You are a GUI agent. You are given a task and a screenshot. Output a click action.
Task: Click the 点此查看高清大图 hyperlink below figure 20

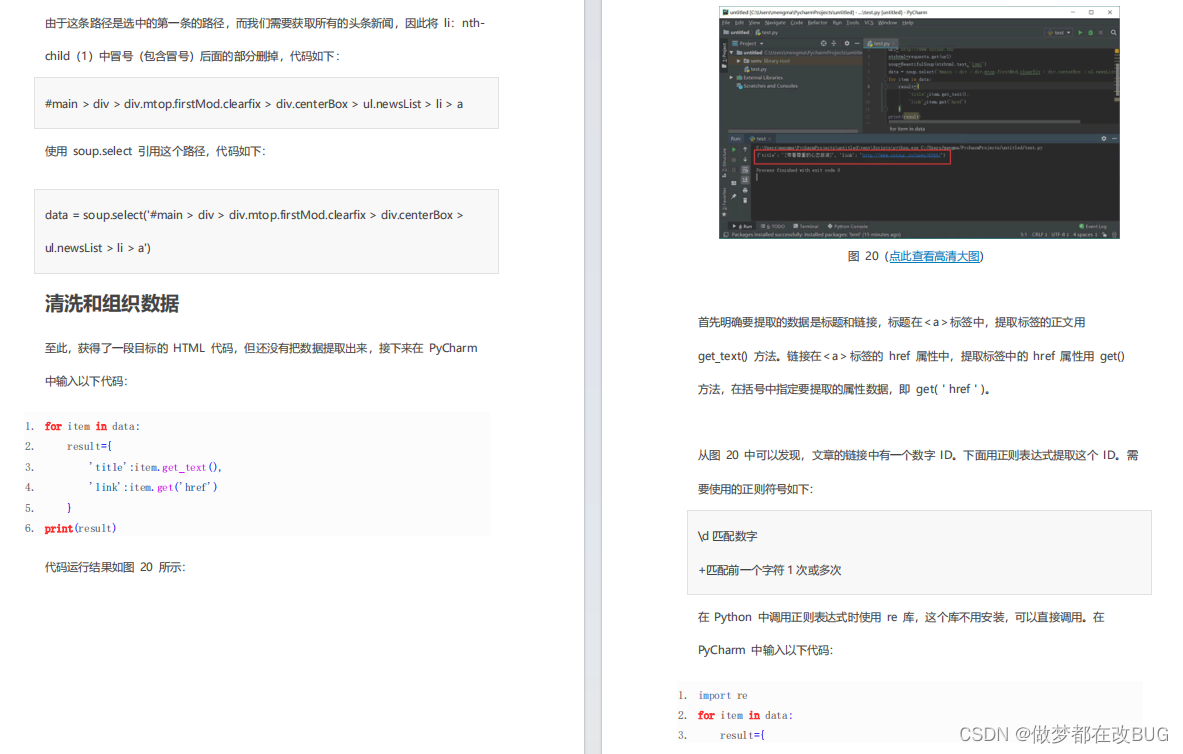(935, 256)
